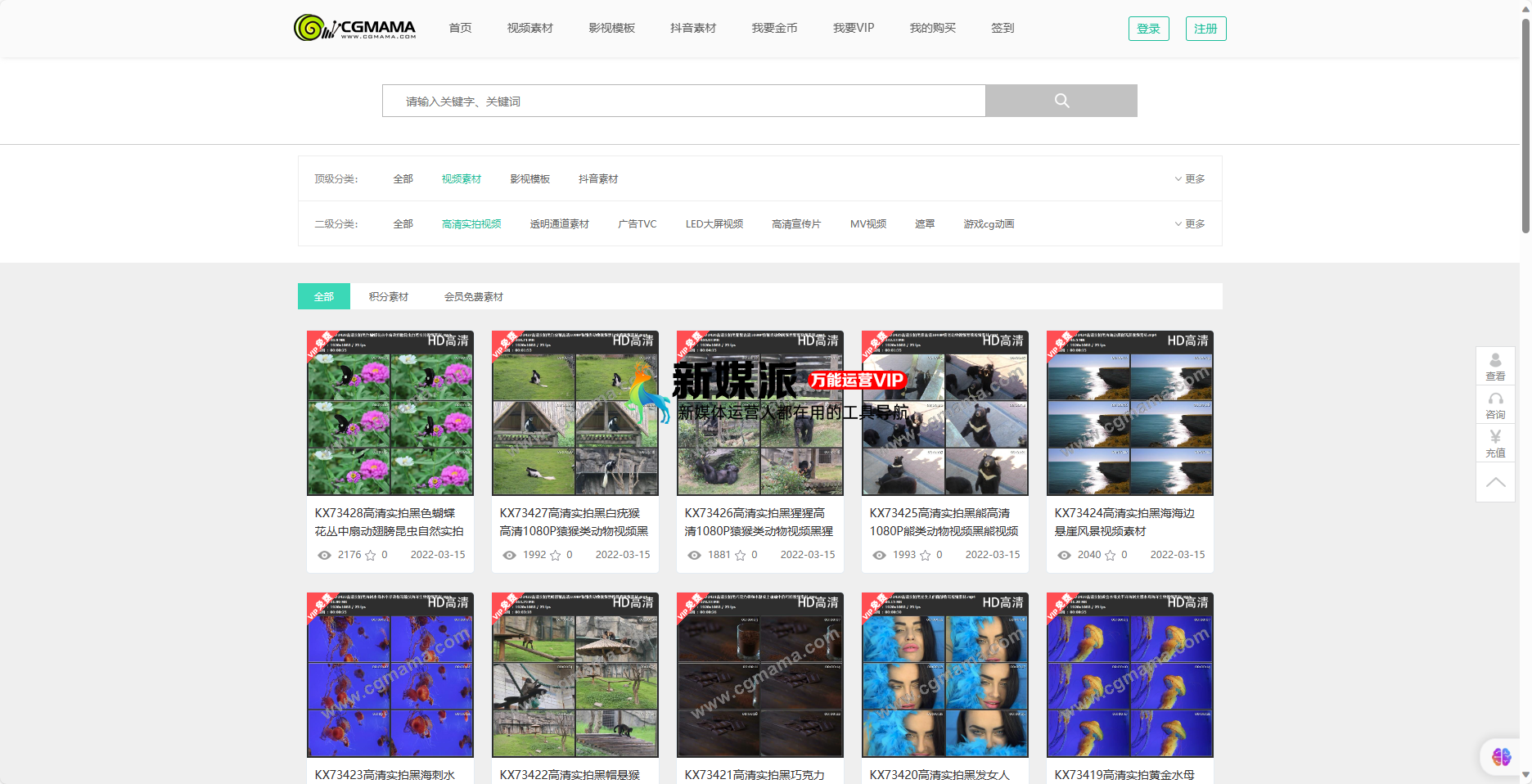Open the KX73423 jellyfish thumbnail
1532x784 pixels.
point(390,675)
